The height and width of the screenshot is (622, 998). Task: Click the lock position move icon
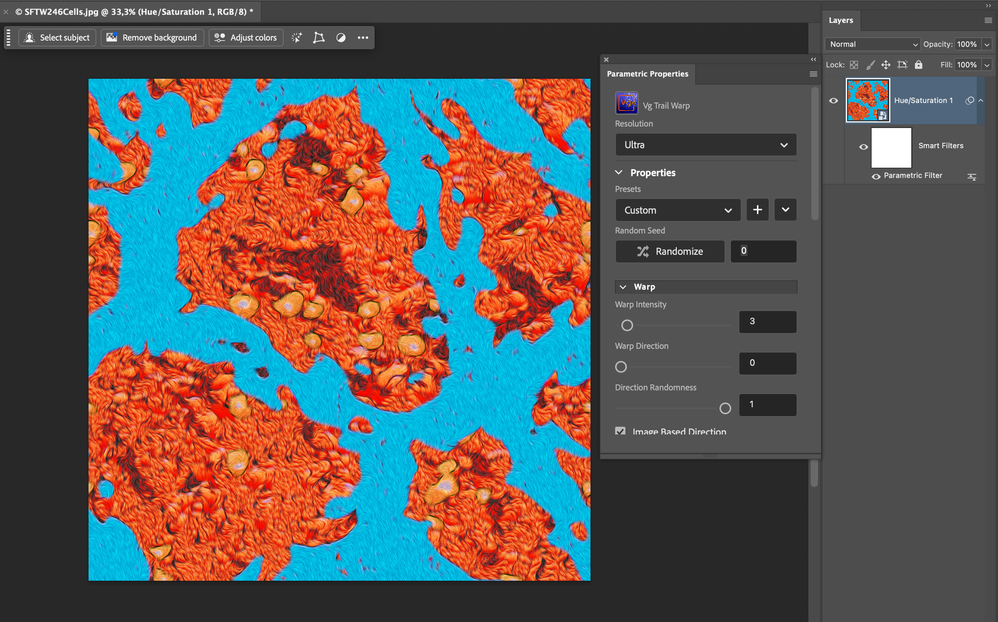pos(886,65)
